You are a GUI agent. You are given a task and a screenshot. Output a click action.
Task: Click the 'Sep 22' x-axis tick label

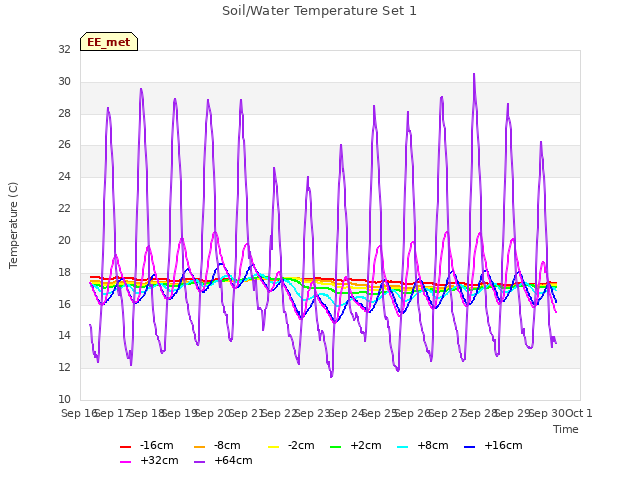[280, 413]
